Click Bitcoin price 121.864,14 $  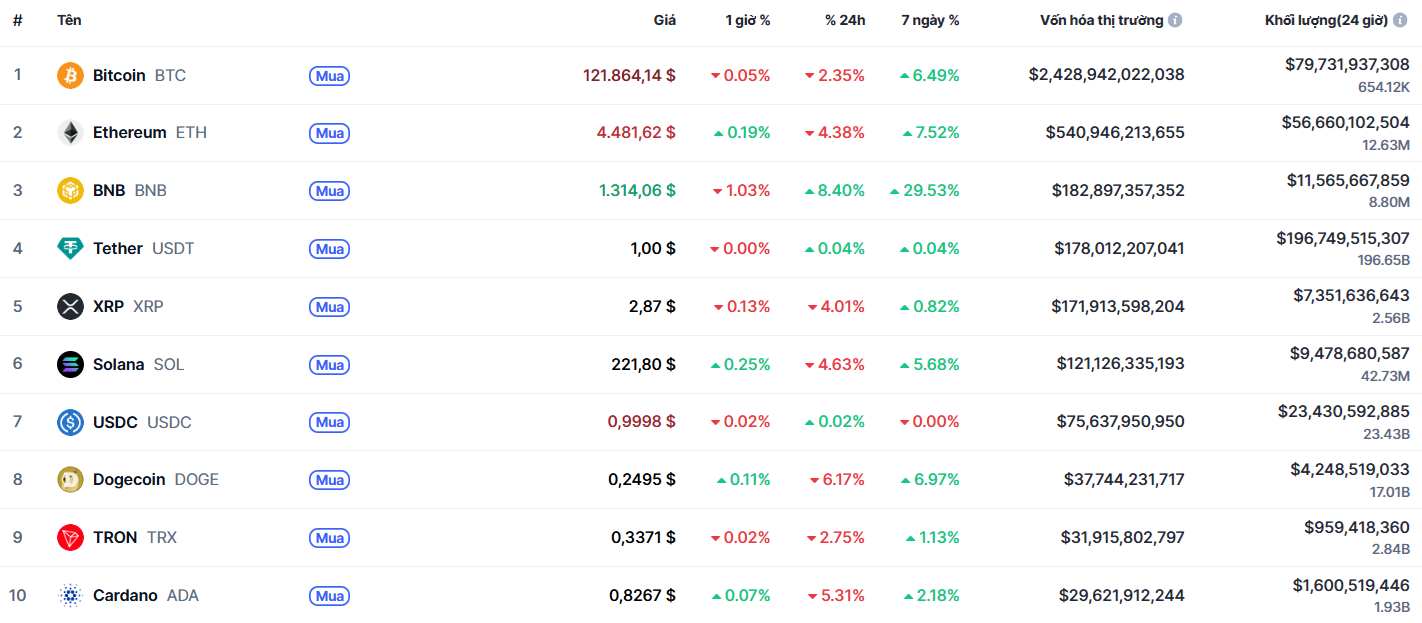[629, 76]
